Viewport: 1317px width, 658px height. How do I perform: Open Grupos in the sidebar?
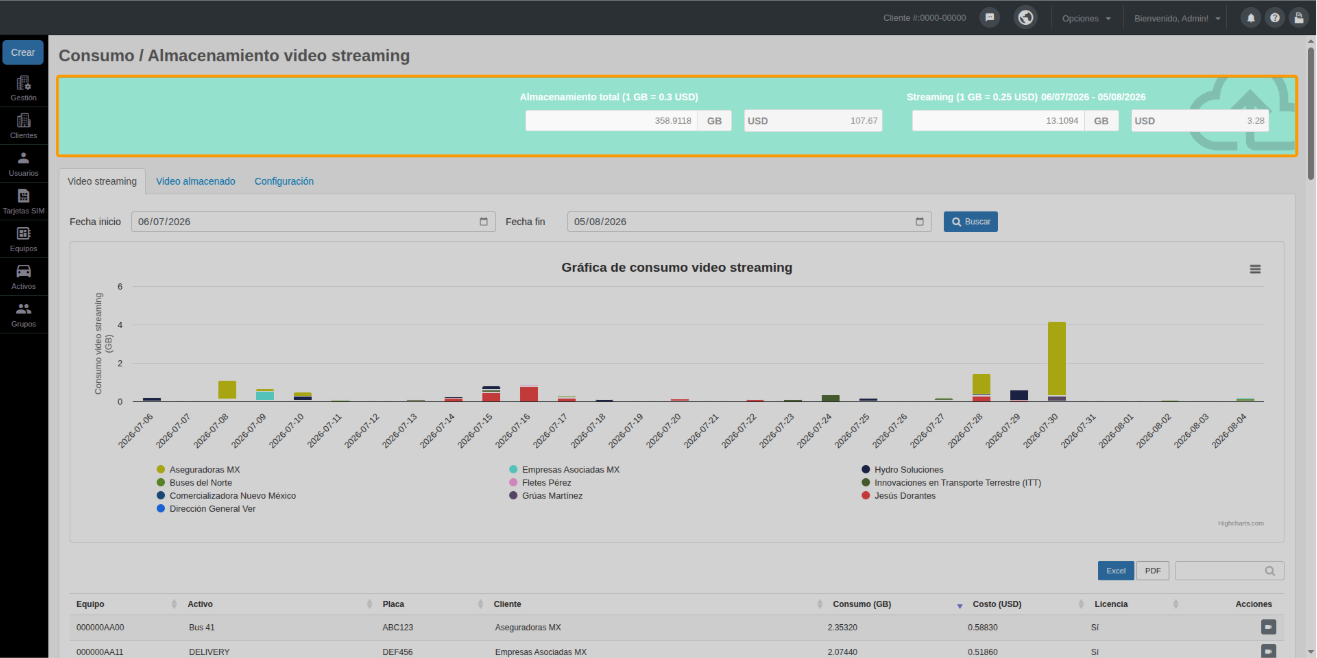coord(23,315)
